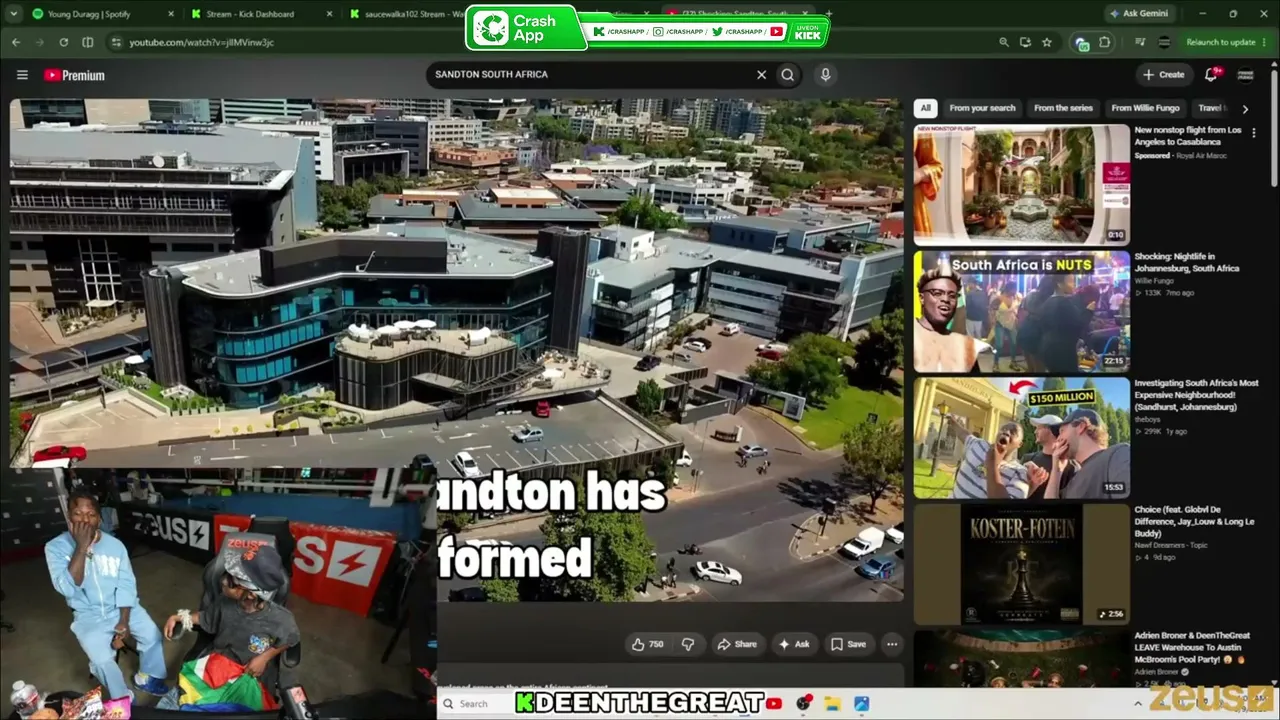Play the KOSTER-FOTEIN song thumbnail
The height and width of the screenshot is (720, 1280).
(x=1021, y=564)
